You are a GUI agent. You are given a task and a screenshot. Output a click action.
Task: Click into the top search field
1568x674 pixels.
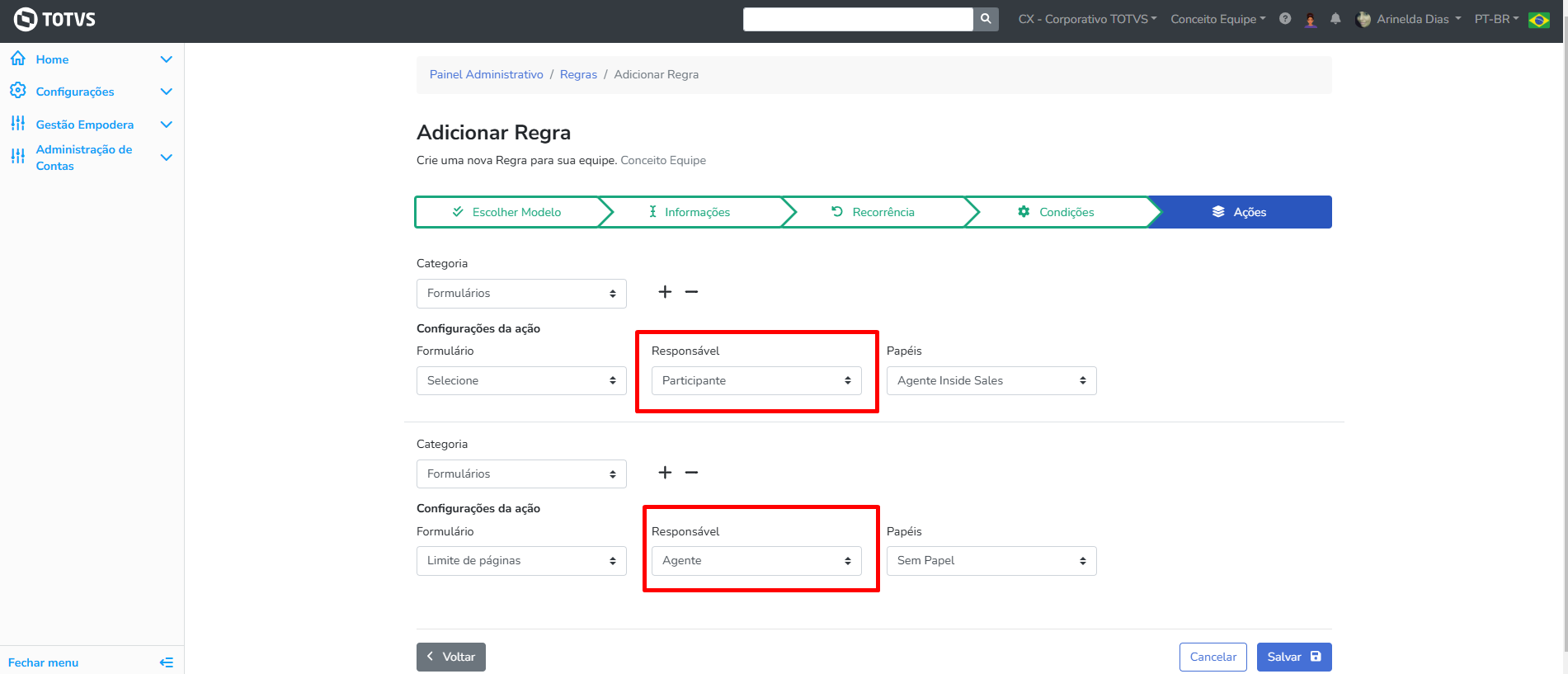858,19
